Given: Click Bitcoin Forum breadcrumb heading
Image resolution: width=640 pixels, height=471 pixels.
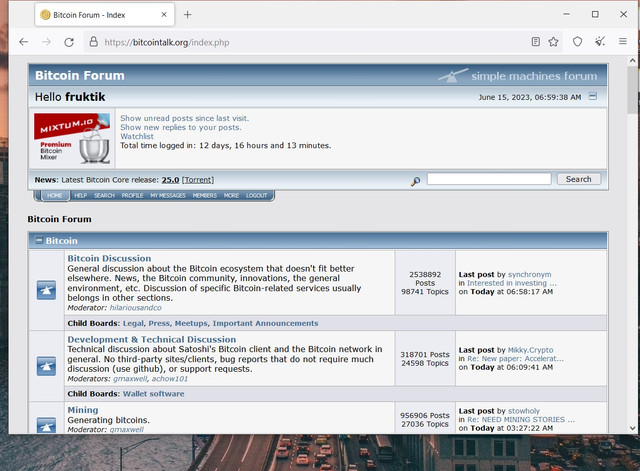Looking at the screenshot, I should pyautogui.click(x=60, y=219).
